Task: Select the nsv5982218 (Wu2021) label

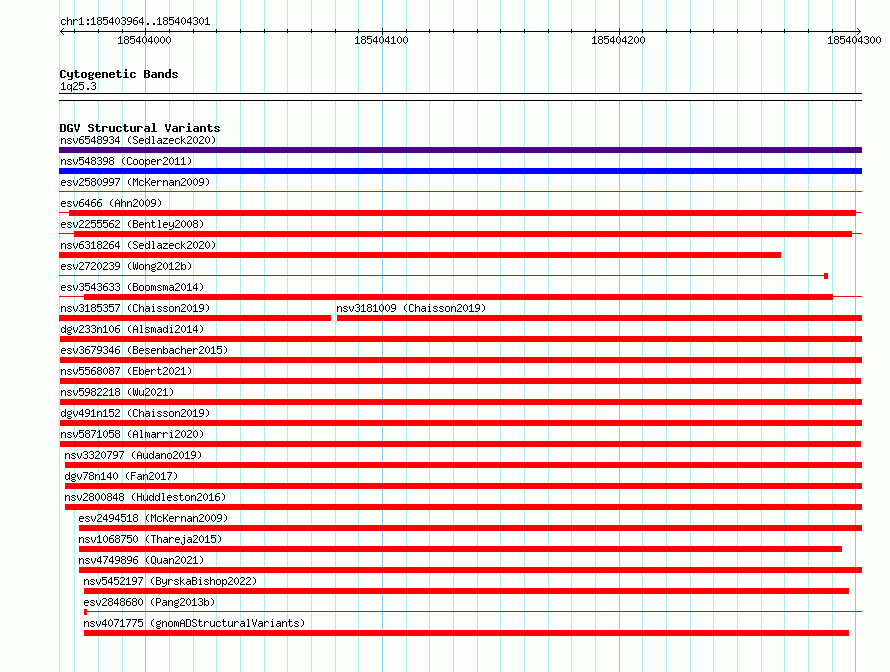Action: (x=117, y=392)
